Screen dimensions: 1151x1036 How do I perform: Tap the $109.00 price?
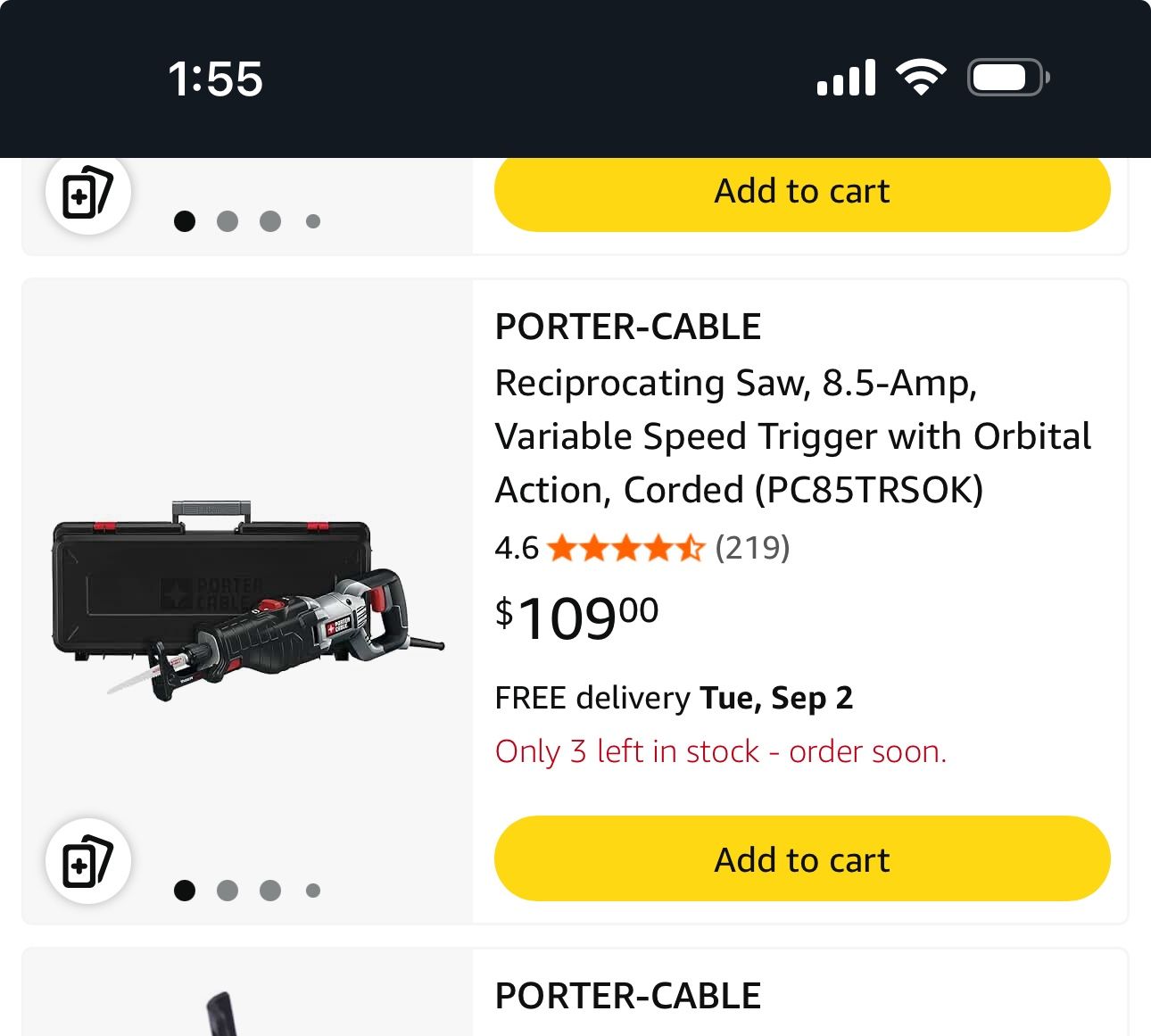pyautogui.click(x=576, y=617)
